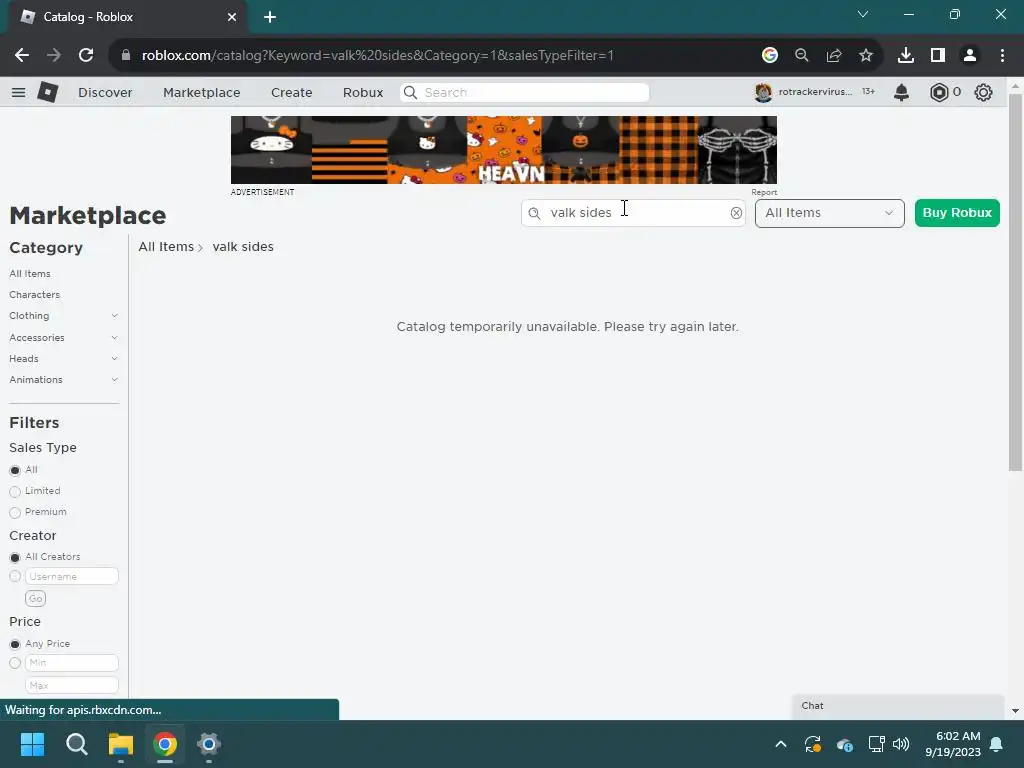The image size is (1024, 768).
Task: Open the Roblox hamburger navigation menu
Action: pyautogui.click(x=18, y=92)
